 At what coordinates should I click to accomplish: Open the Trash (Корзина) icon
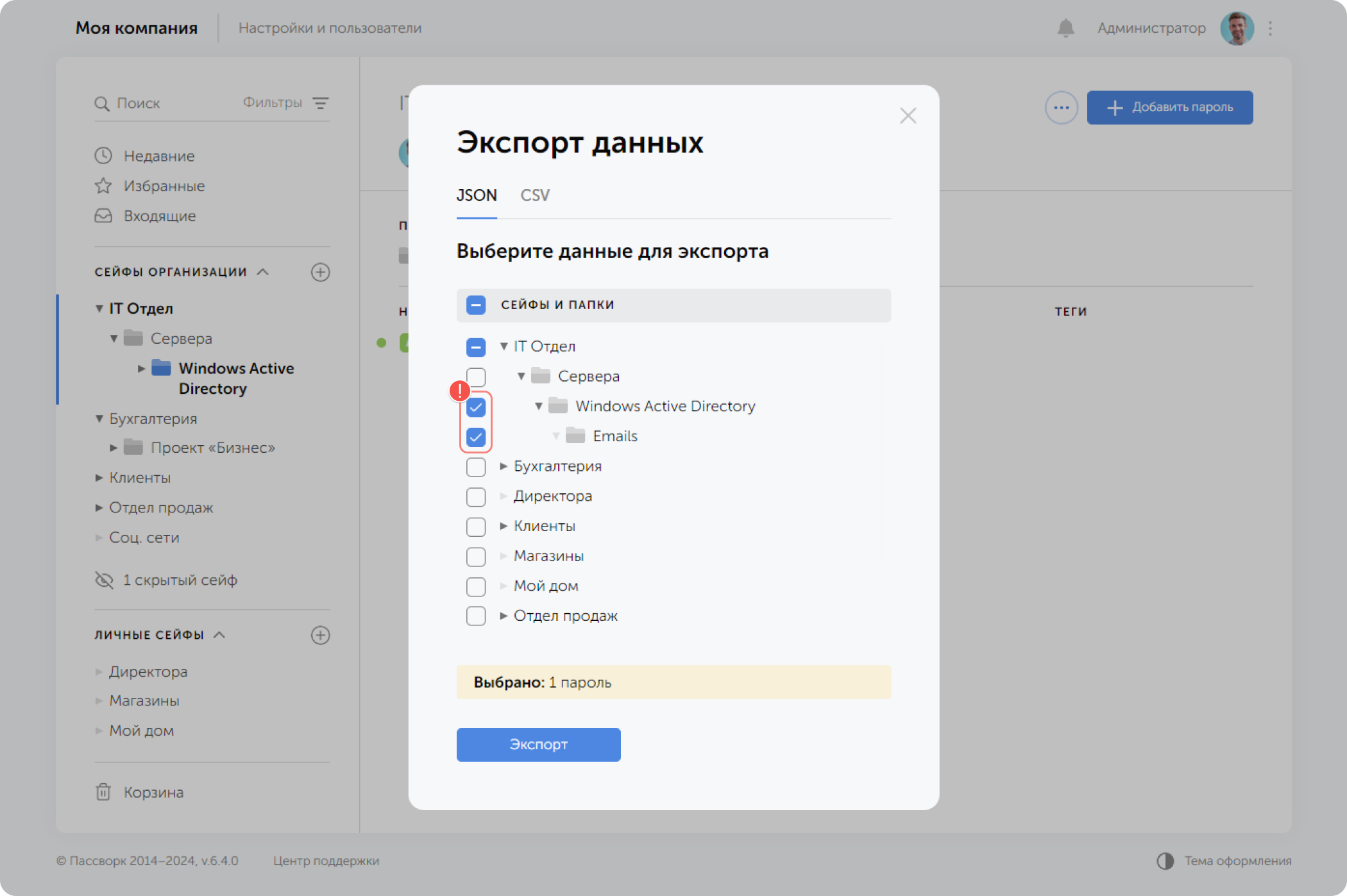pos(103,792)
